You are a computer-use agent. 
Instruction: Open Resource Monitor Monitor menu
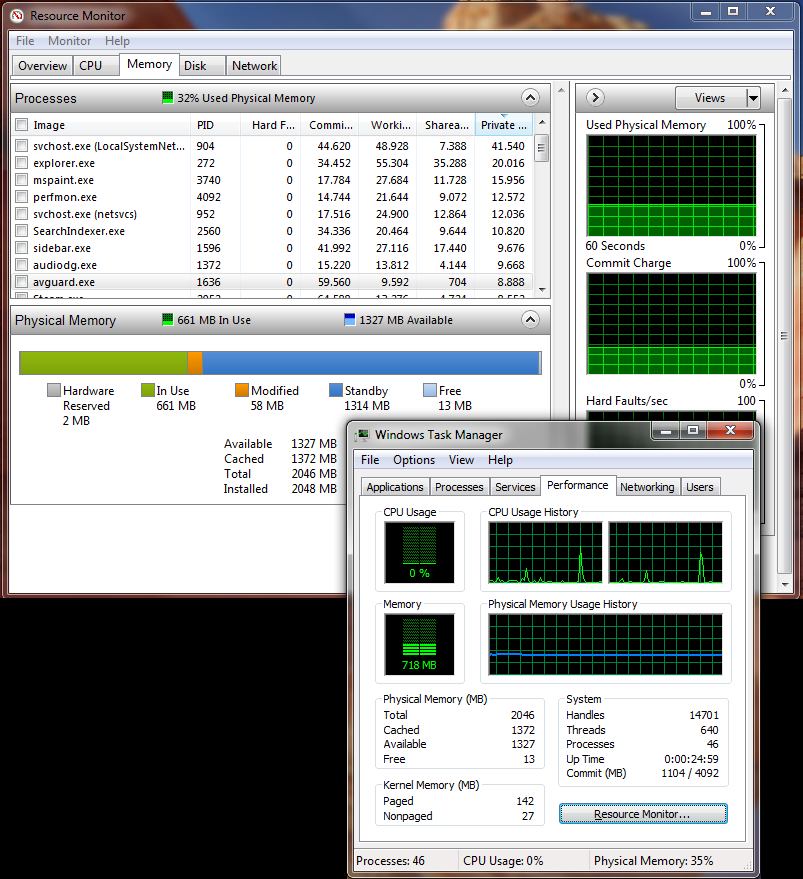70,41
